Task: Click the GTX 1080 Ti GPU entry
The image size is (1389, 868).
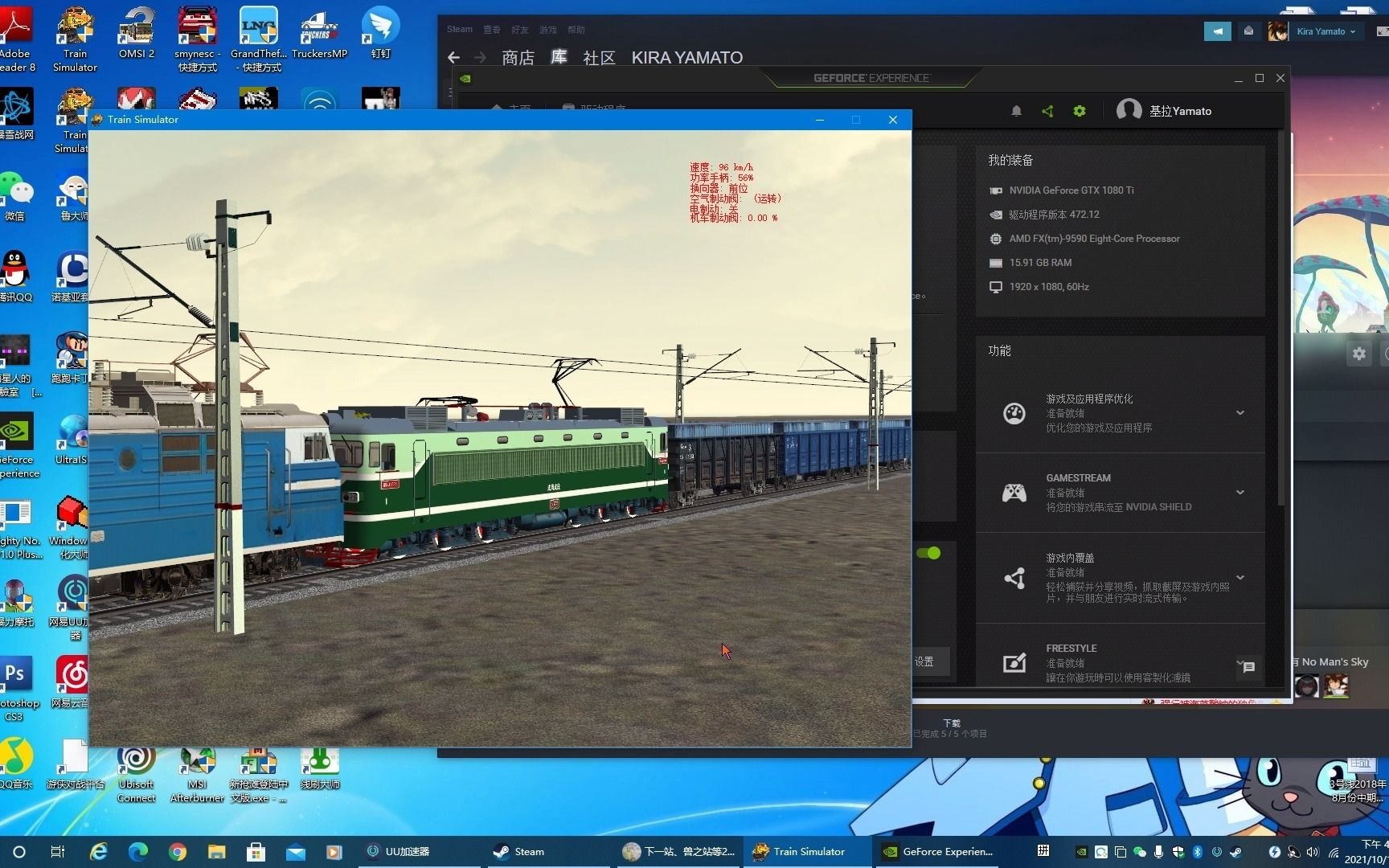Action: click(x=1071, y=190)
